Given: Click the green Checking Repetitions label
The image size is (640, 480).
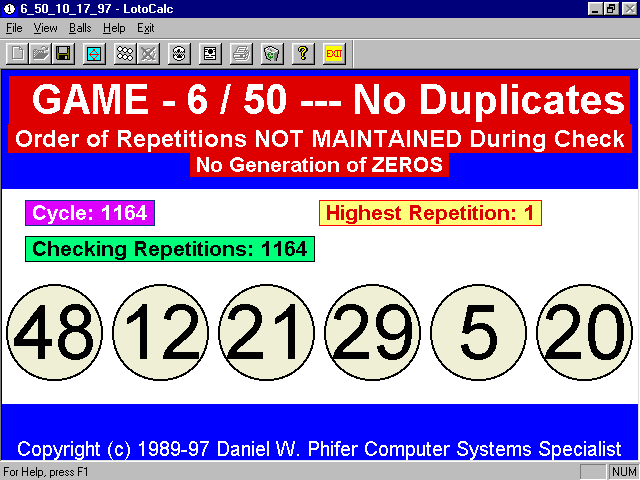Looking at the screenshot, I should [170, 249].
